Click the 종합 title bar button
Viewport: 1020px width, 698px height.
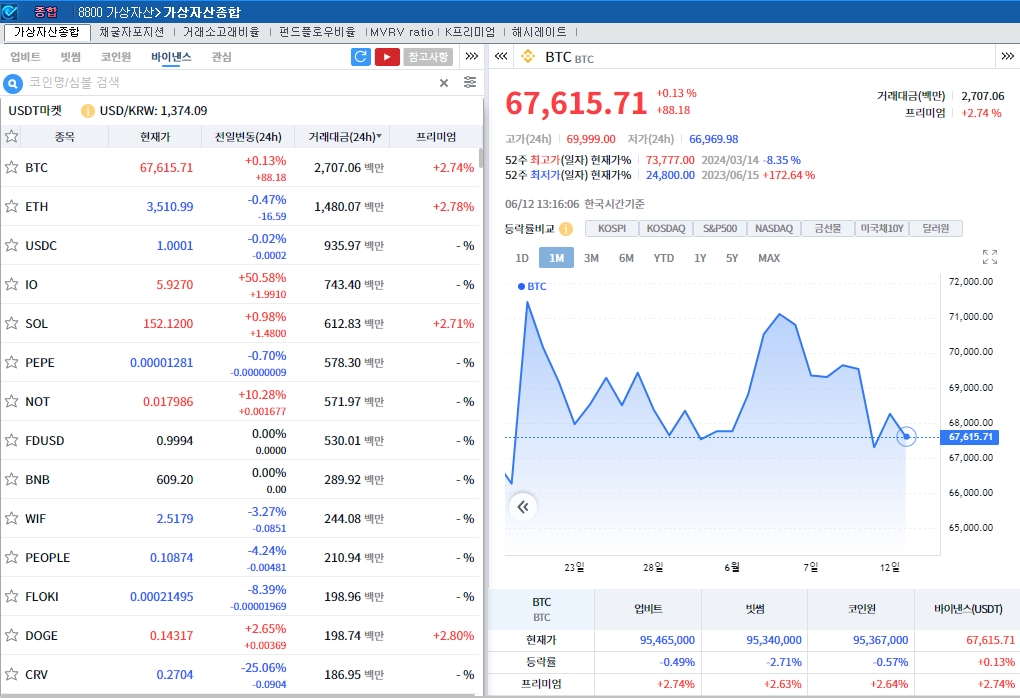(x=46, y=12)
